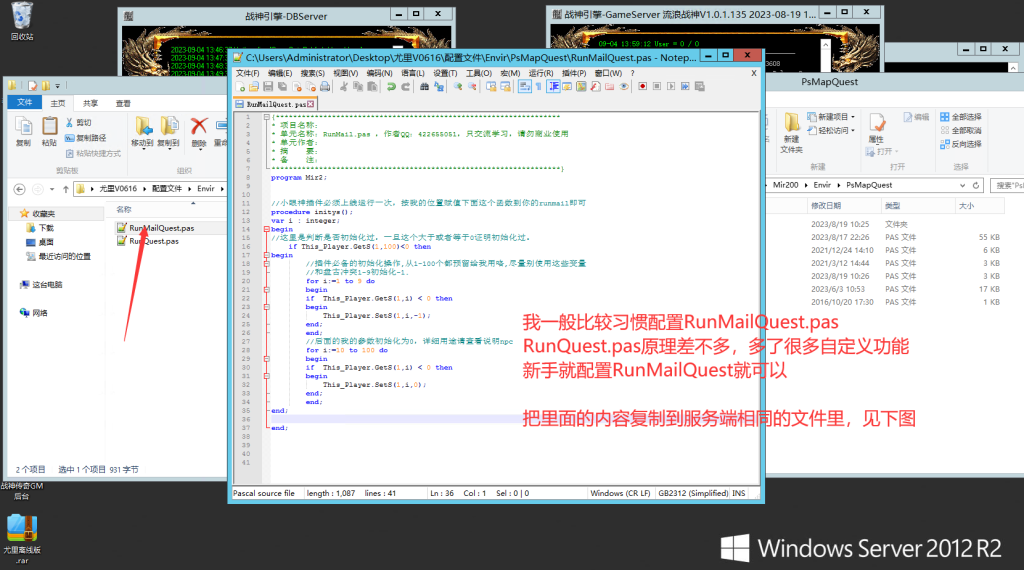Select 这台电脑 in left Explorer navigation pane
This screenshot has height=570, width=1024.
click(x=40, y=285)
